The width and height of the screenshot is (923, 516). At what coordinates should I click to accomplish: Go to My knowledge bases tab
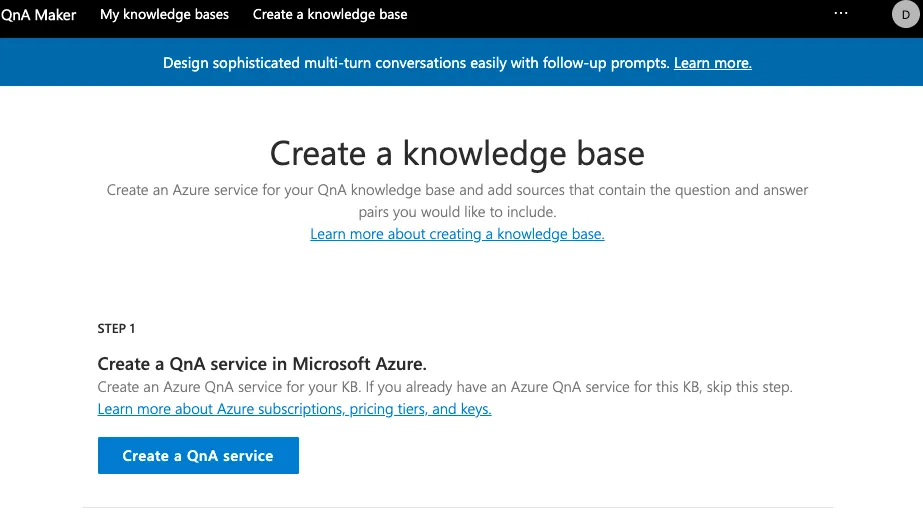164,15
